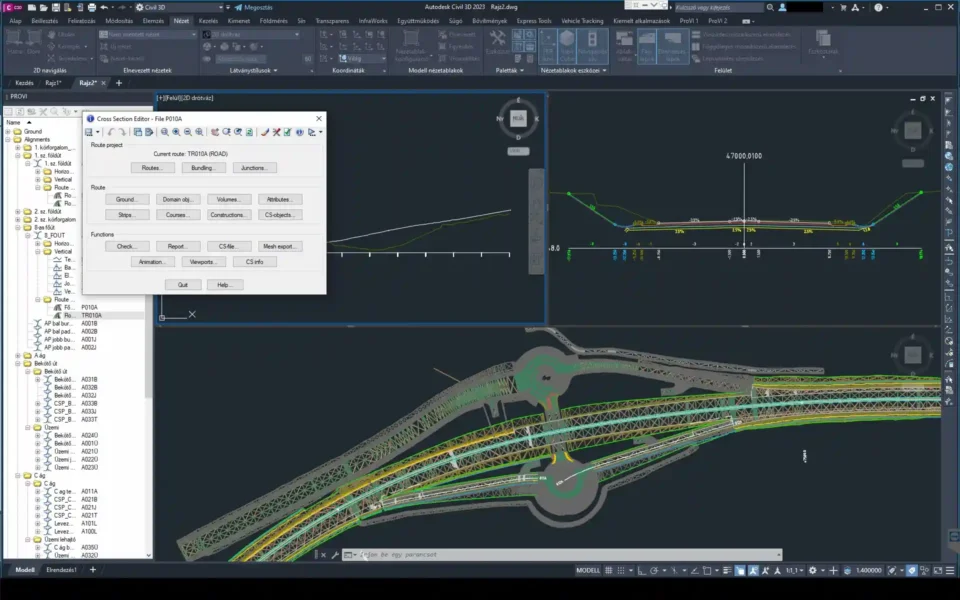
Task: Switch to the Elemzés ribbon tab
Action: pyautogui.click(x=153, y=21)
